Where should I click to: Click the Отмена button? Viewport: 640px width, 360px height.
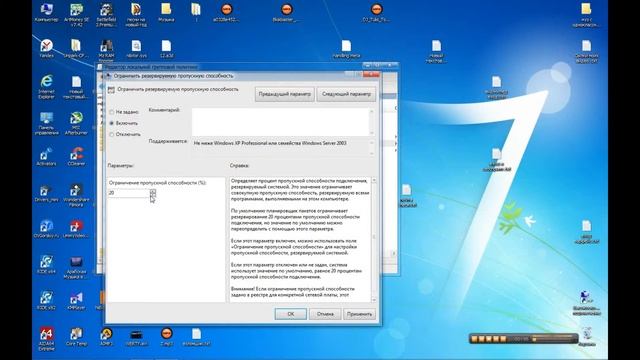[x=325, y=314]
